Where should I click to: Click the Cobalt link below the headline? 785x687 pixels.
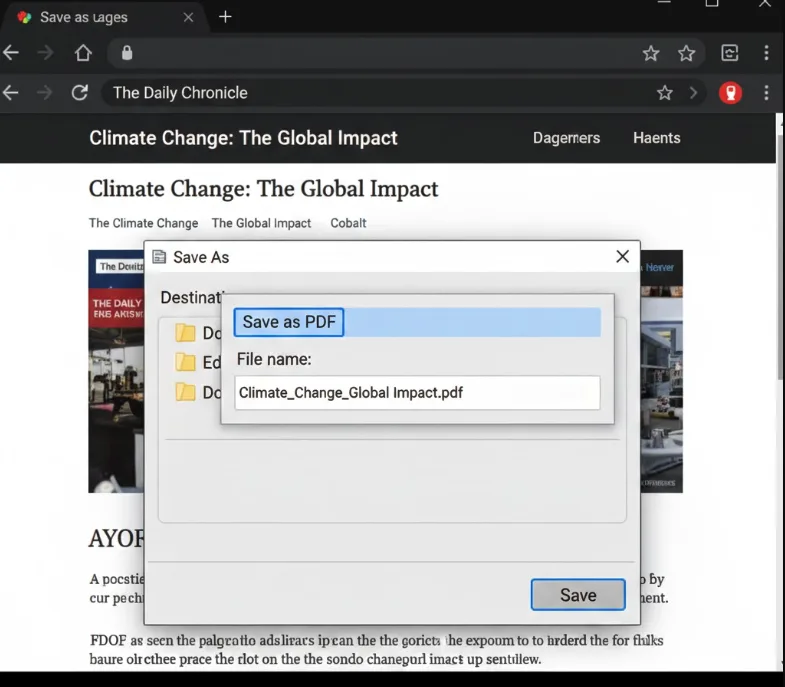(348, 223)
